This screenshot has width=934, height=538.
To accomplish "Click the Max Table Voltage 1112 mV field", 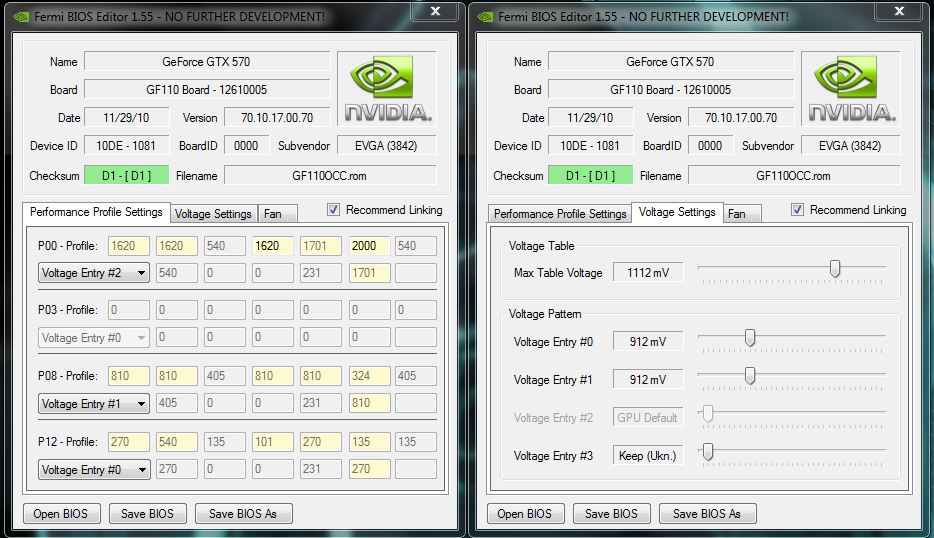I will [647, 273].
